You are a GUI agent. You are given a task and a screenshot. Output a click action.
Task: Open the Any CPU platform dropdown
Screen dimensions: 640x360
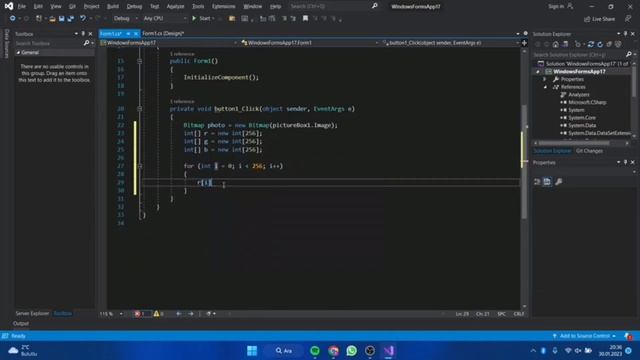(164, 18)
